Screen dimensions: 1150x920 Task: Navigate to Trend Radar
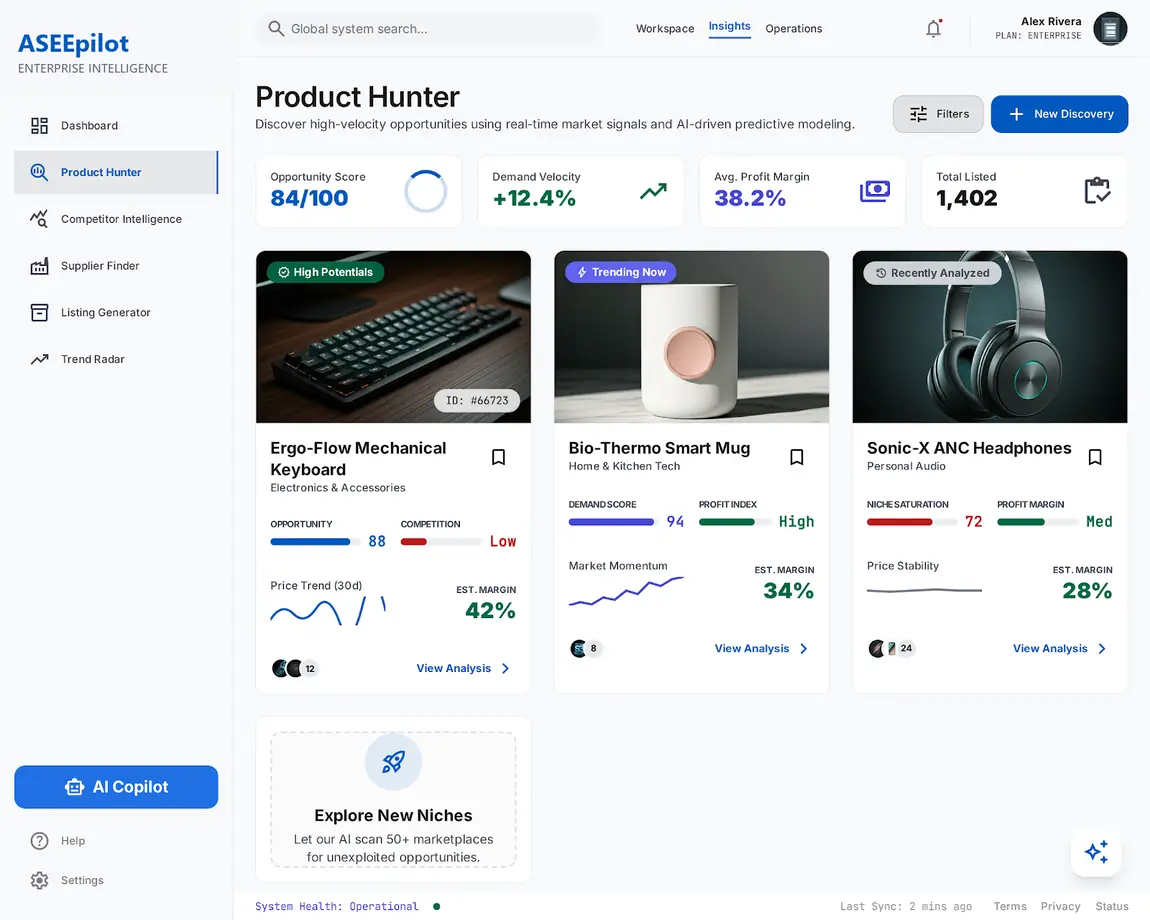pyautogui.click(x=116, y=359)
